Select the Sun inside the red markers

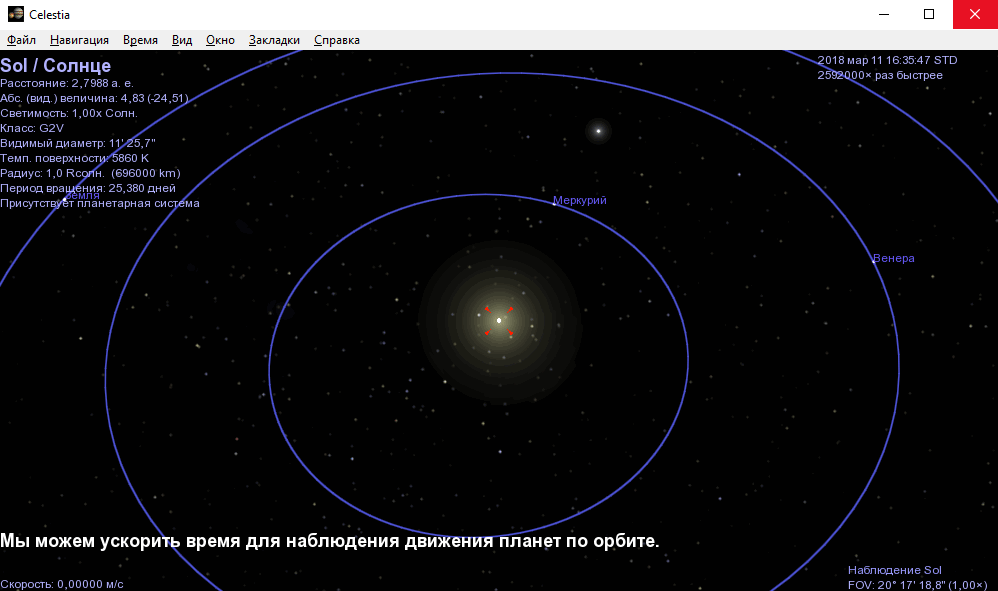(x=499, y=320)
